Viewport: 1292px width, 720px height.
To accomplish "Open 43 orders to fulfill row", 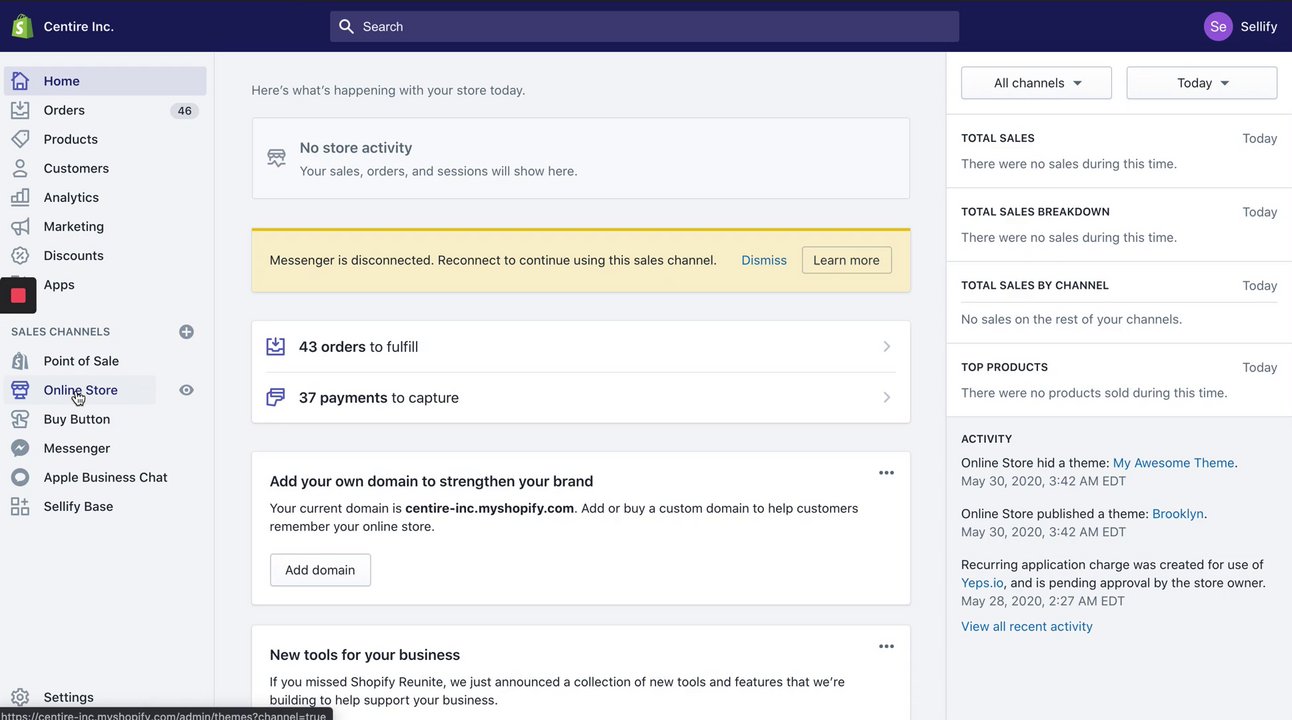I will point(580,347).
